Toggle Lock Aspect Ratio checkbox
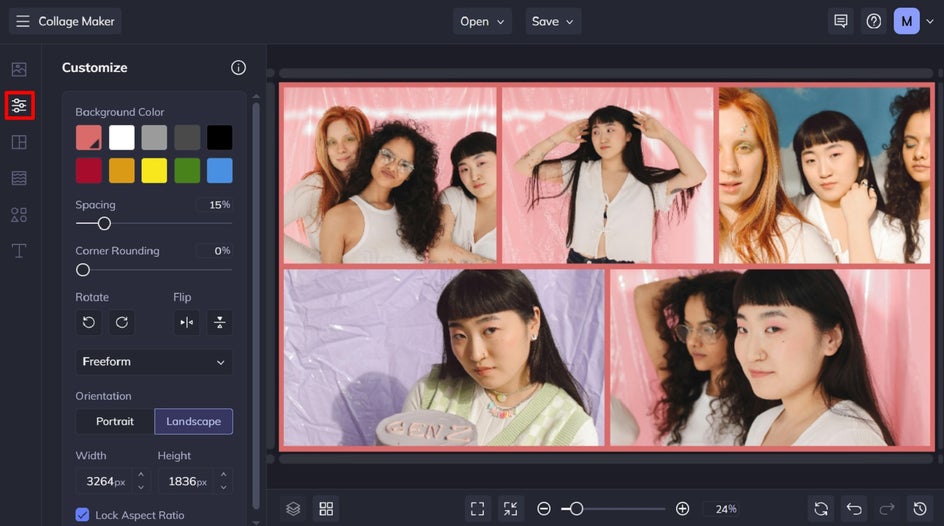This screenshot has width=944, height=526. point(82,515)
